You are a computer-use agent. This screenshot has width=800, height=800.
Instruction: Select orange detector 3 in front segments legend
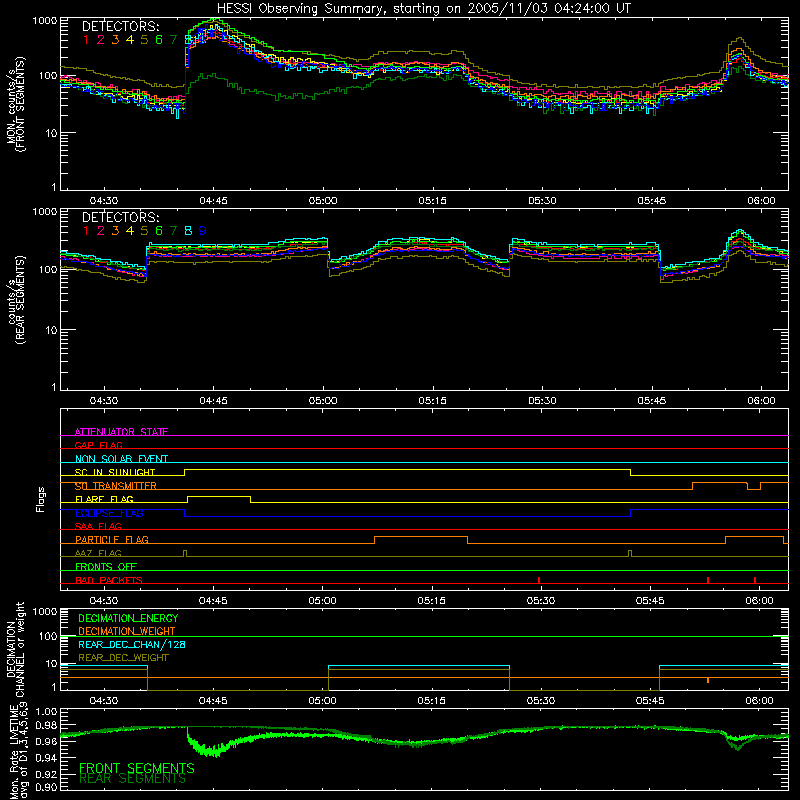pos(115,40)
